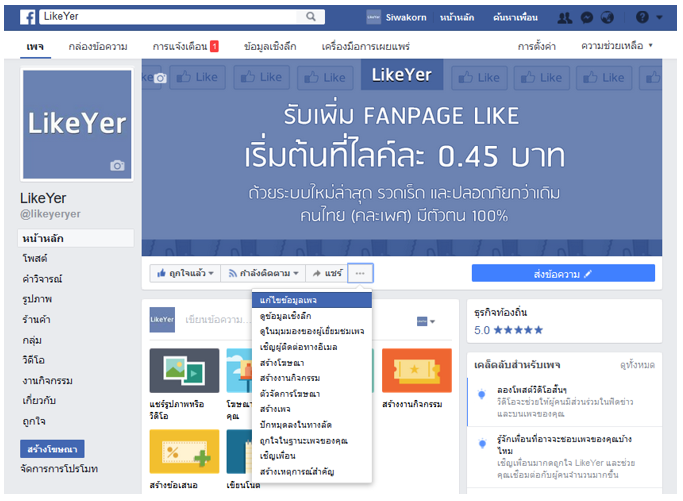Select ถูกใจ in left sidebar
The height and width of the screenshot is (501, 683).
click(34, 421)
